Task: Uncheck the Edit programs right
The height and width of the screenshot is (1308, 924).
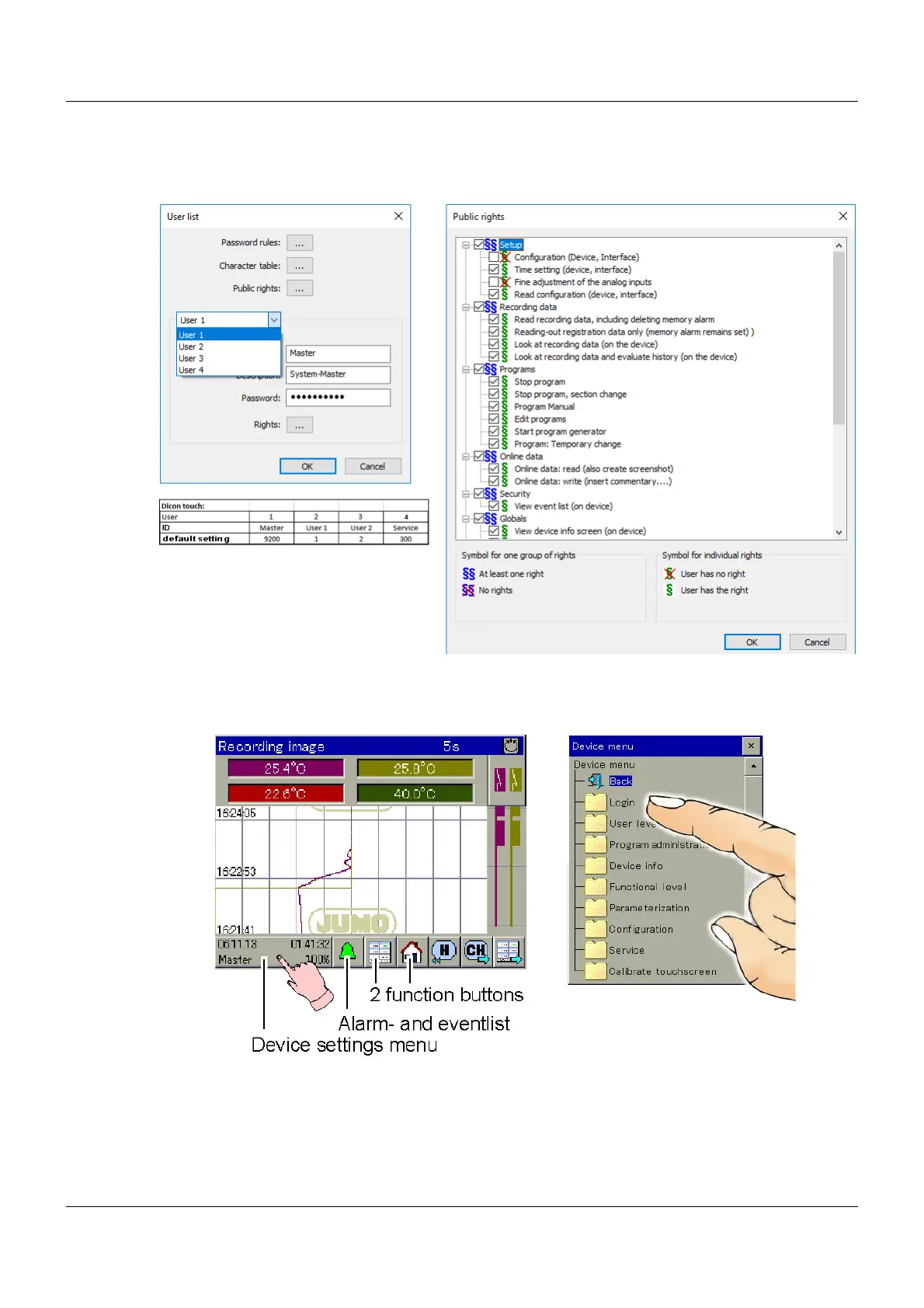Action: [494, 419]
